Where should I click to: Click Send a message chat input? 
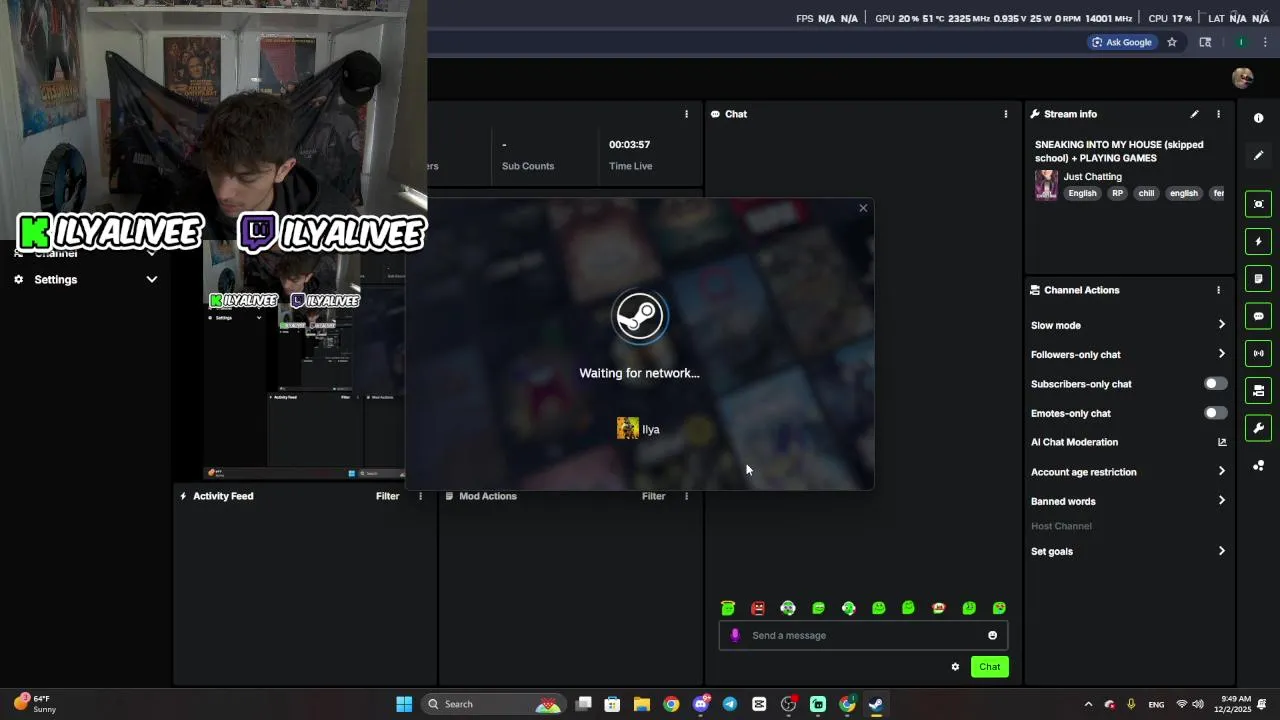point(864,635)
